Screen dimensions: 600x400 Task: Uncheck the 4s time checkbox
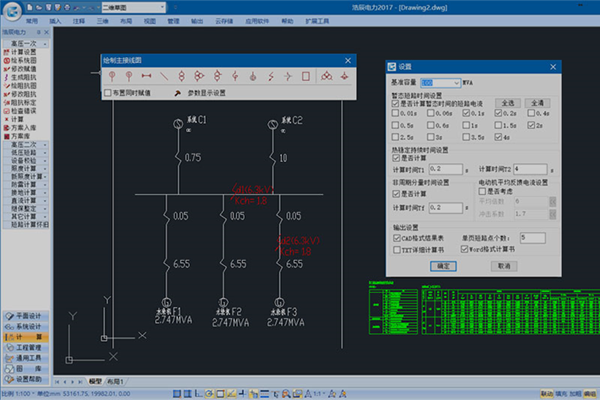click(x=498, y=137)
